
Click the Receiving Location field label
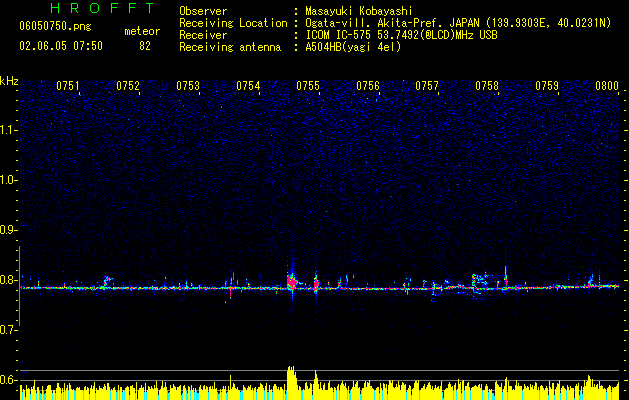coord(233,23)
